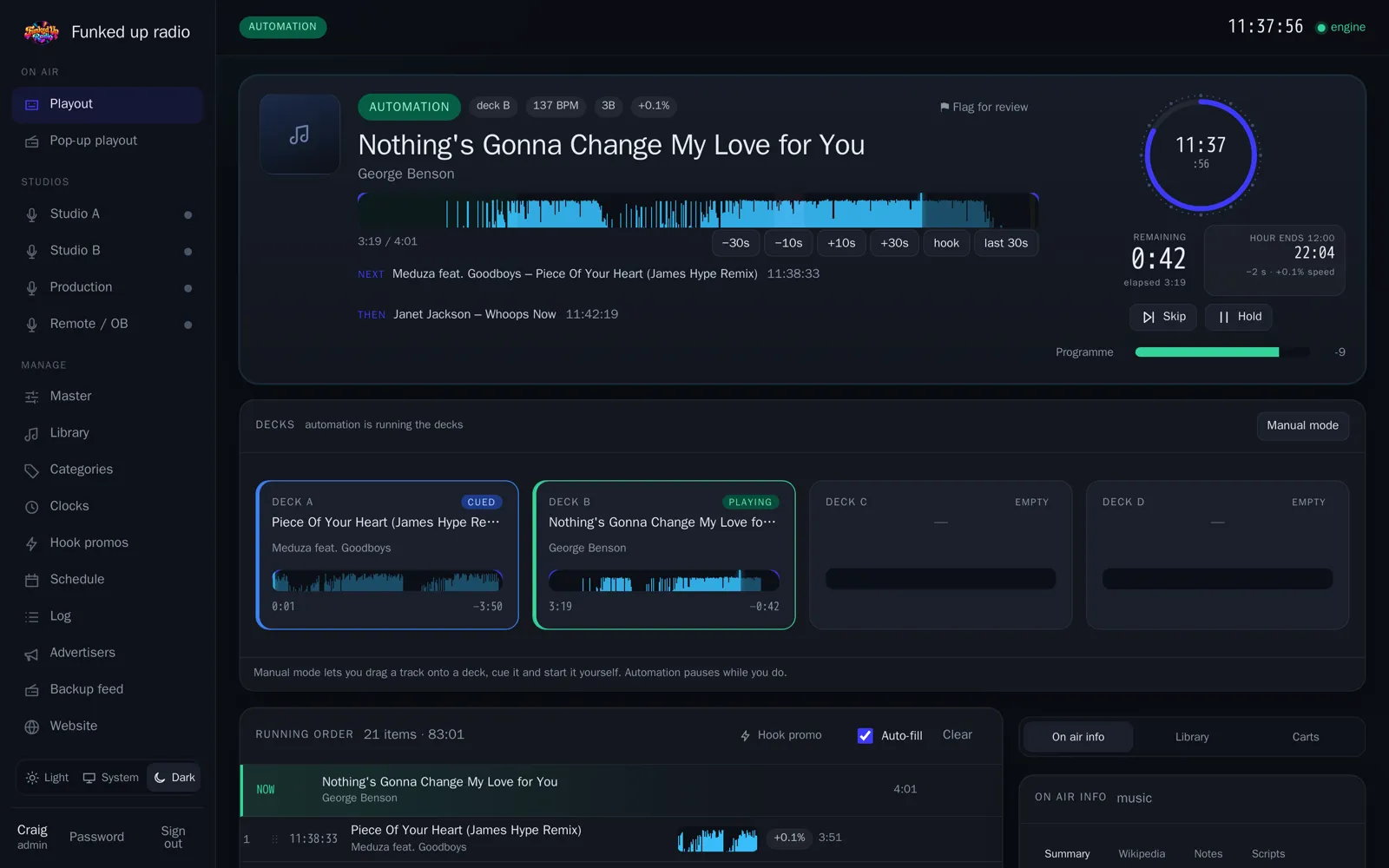1389x868 pixels.
Task: Open Pop-up playout
Action: (x=108, y=141)
